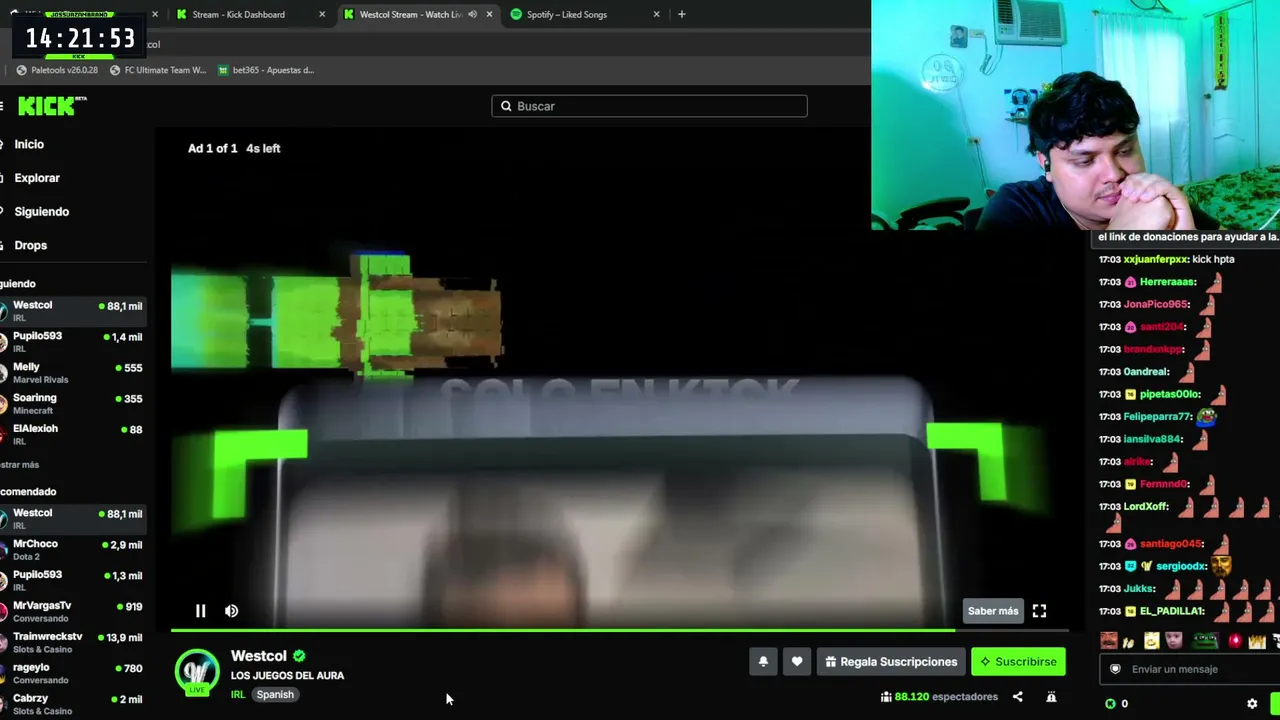Focus the Enviar un mensaje chat input
This screenshot has height=720, width=1280.
pyautogui.click(x=1190, y=669)
